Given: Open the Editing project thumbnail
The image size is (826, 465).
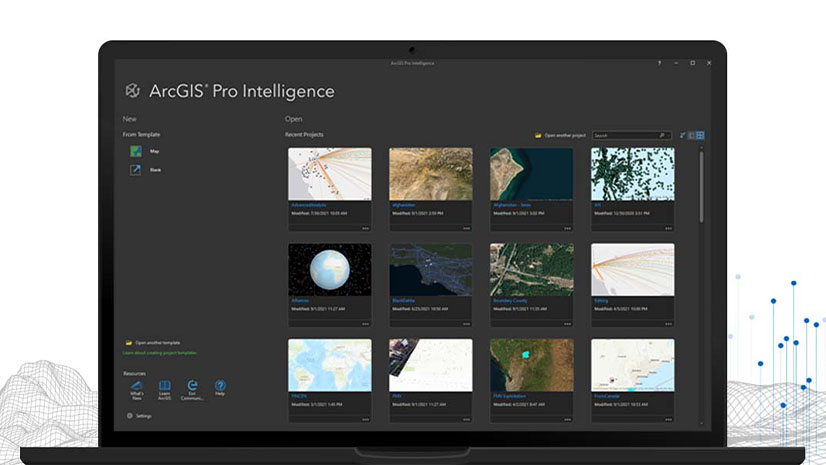Looking at the screenshot, I should pos(633,269).
